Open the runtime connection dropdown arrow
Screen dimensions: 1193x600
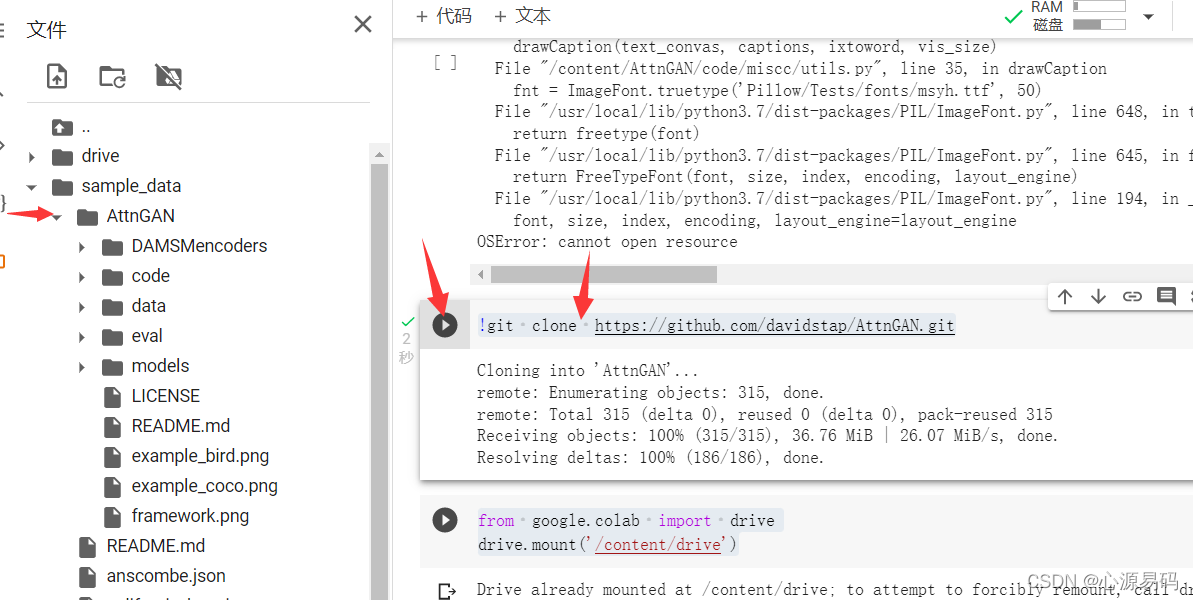point(1149,17)
